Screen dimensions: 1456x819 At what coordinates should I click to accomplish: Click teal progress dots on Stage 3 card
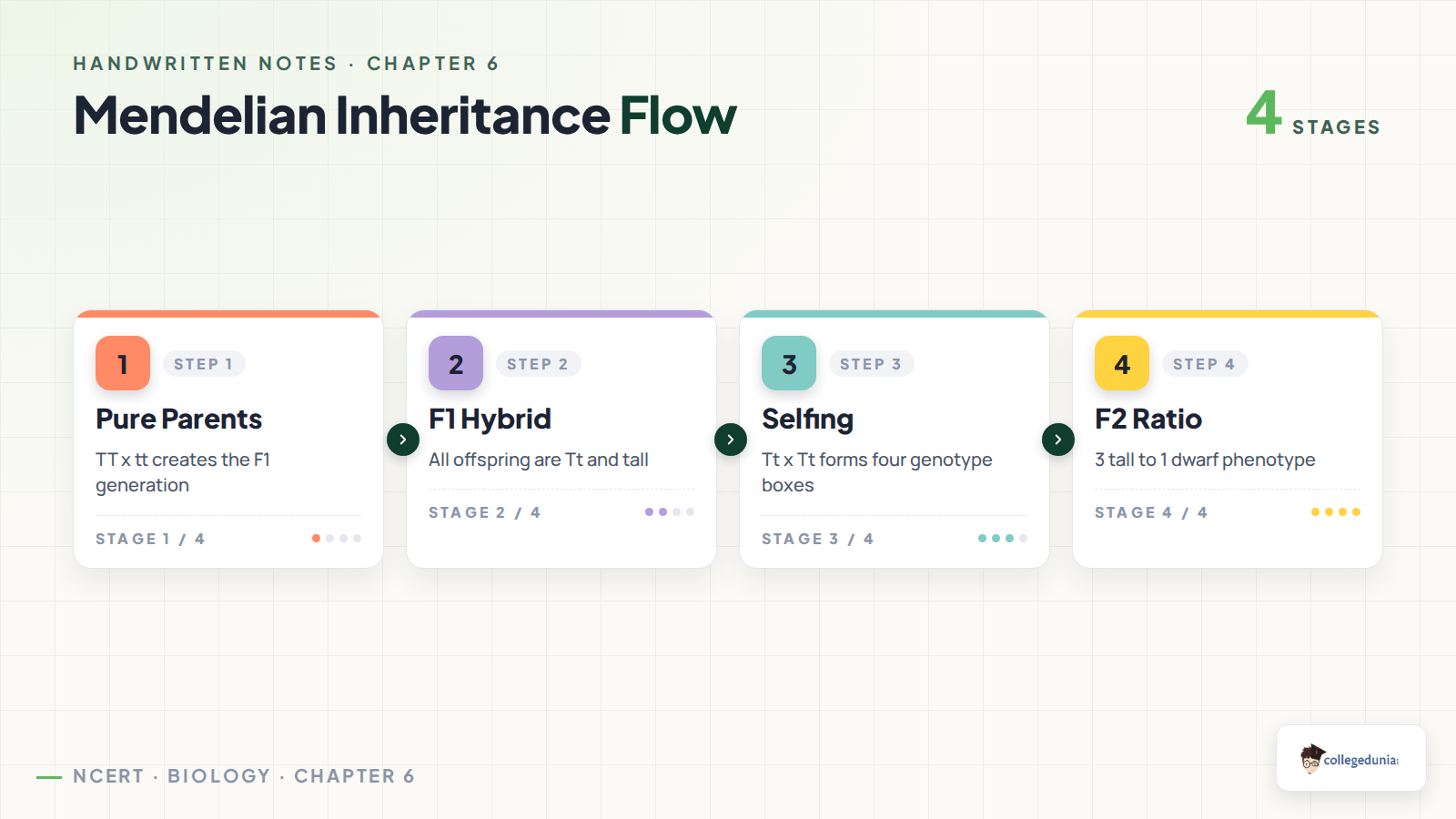pos(1003,539)
